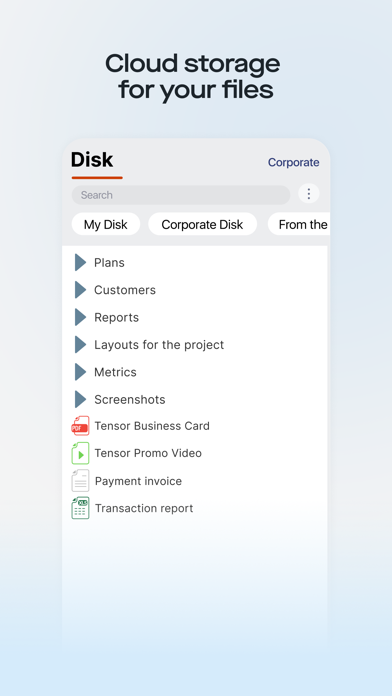Click the Disk title heading
The image size is (392, 696).
92,160
